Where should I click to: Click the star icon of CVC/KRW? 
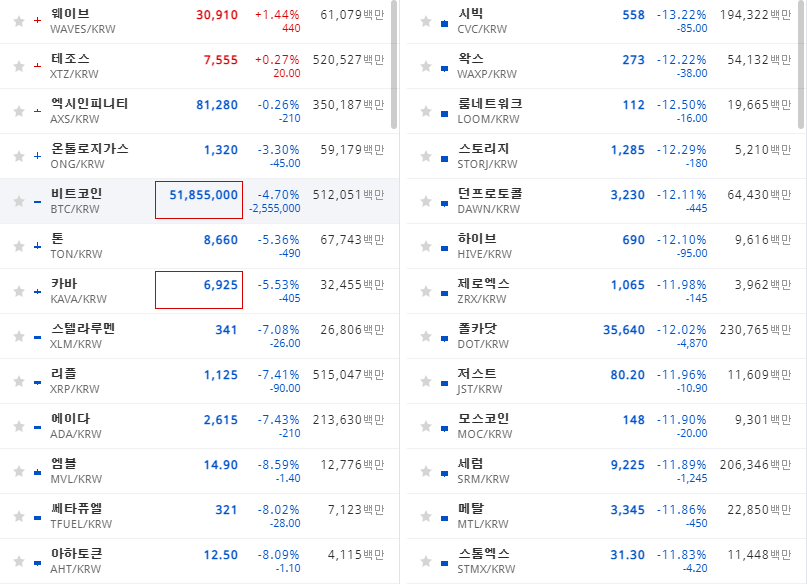click(x=426, y=21)
